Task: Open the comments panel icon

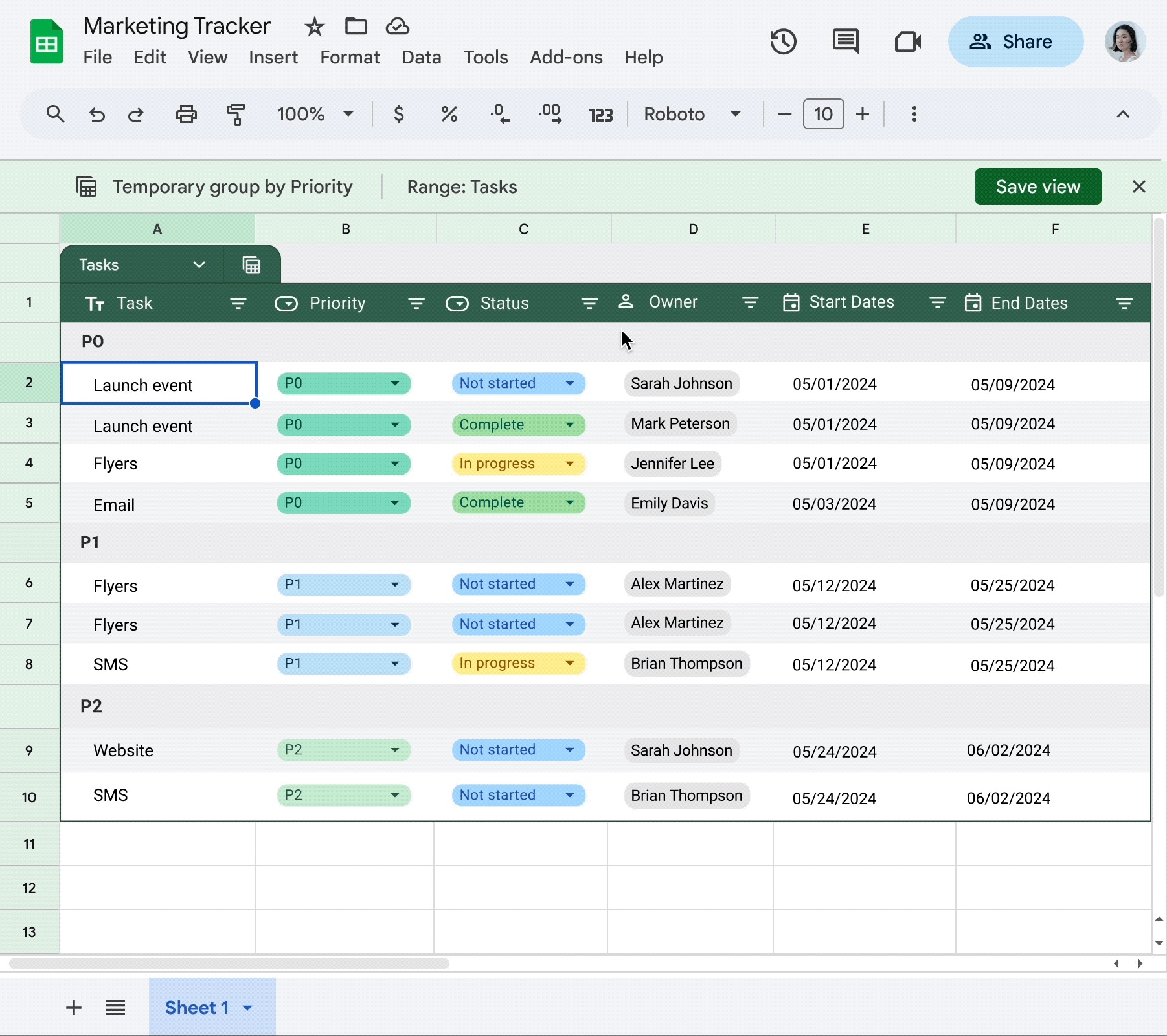Action: 845,42
